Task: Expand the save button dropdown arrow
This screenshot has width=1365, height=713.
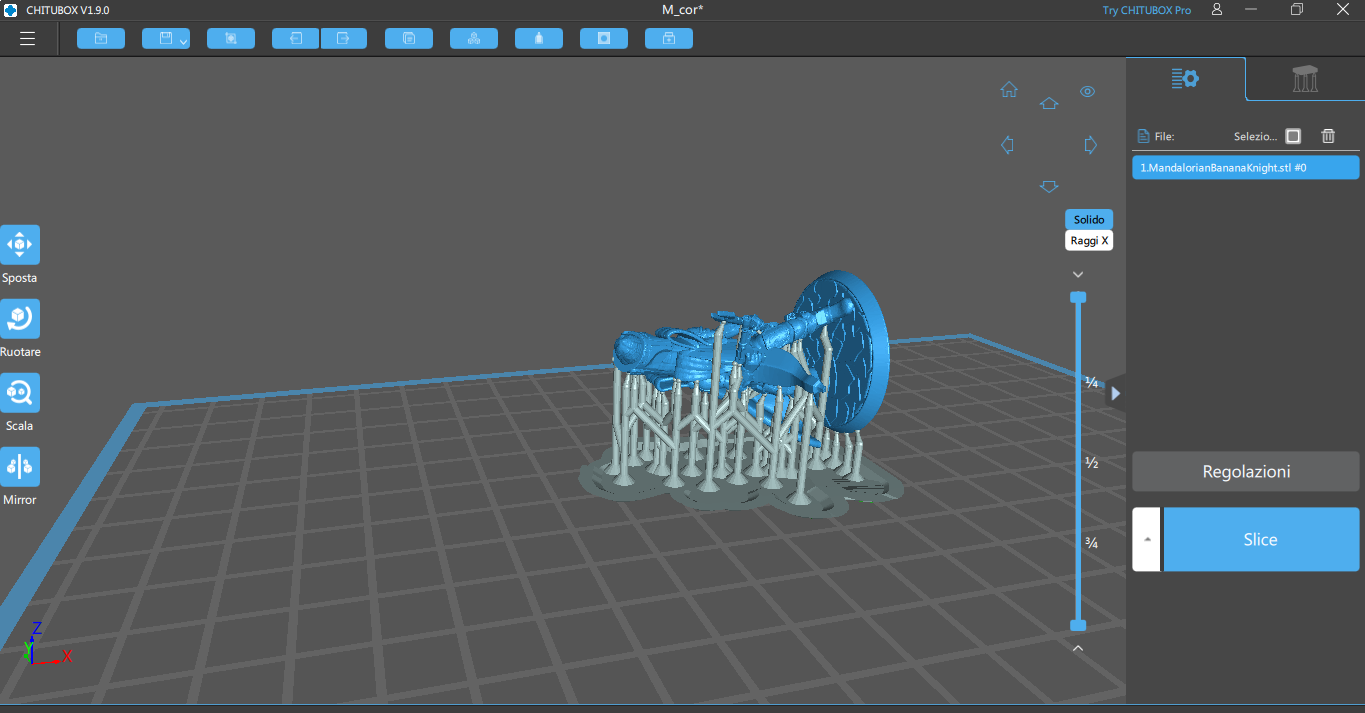Action: click(x=183, y=41)
